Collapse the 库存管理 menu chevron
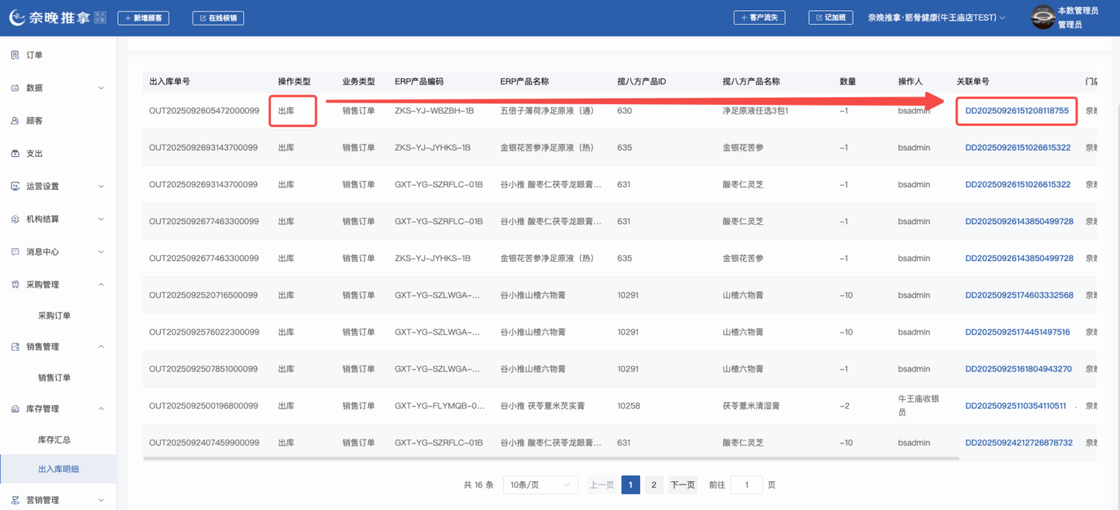Image resolution: width=1120 pixels, height=510 pixels. [x=101, y=409]
